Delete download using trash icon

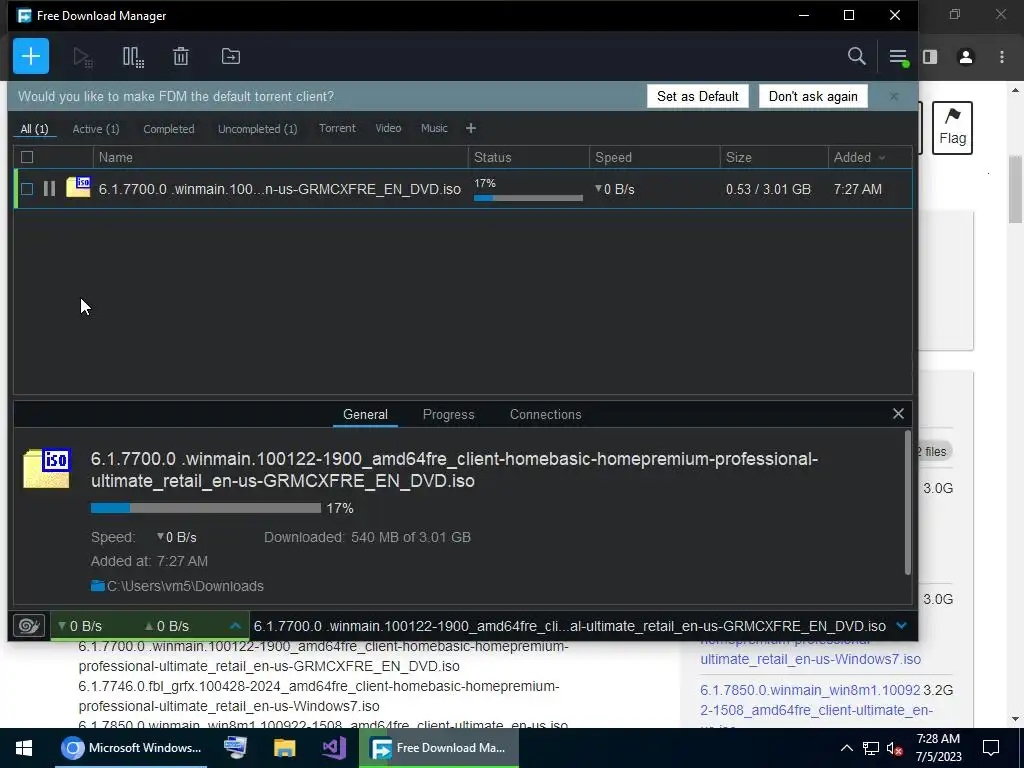pyautogui.click(x=181, y=57)
